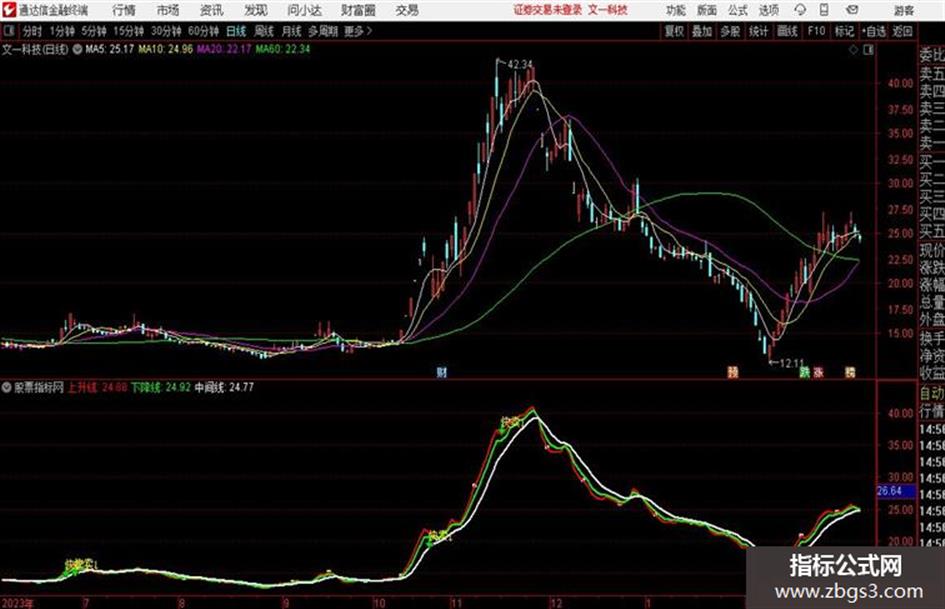
Task: Open the 市场 menu
Action: [x=168, y=10]
